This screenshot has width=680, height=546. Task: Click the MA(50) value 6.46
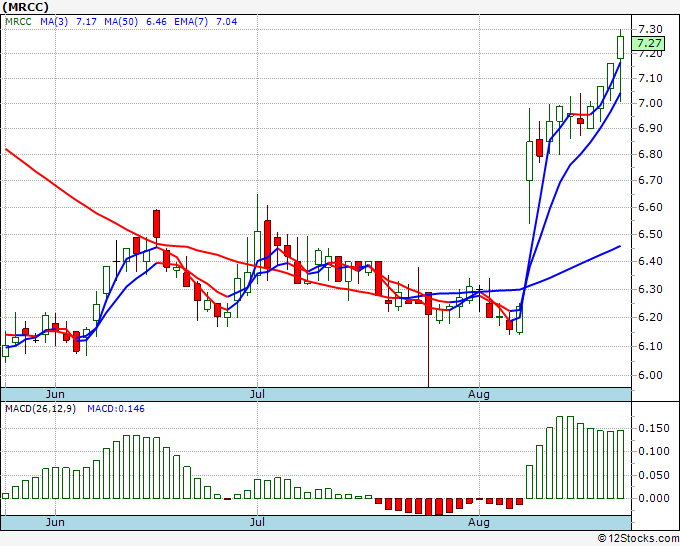coord(156,22)
